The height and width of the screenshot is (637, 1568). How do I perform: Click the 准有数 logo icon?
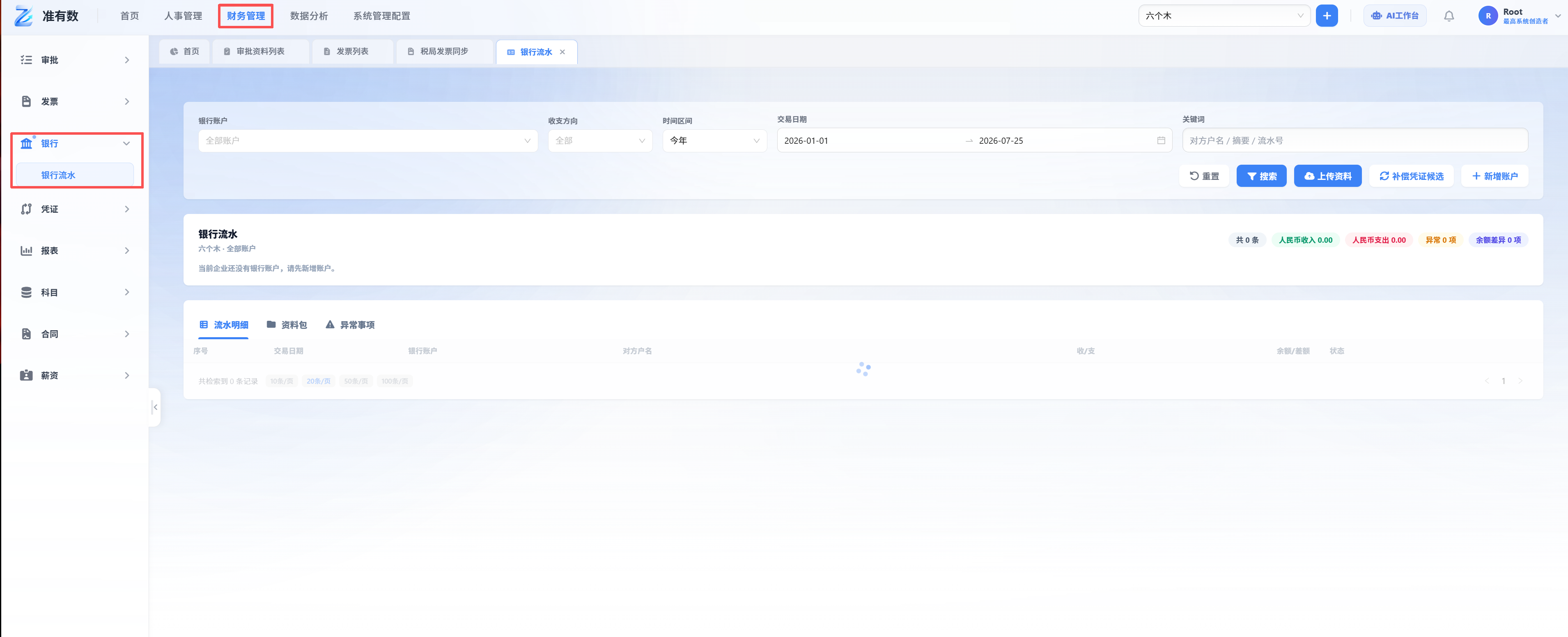click(23, 16)
